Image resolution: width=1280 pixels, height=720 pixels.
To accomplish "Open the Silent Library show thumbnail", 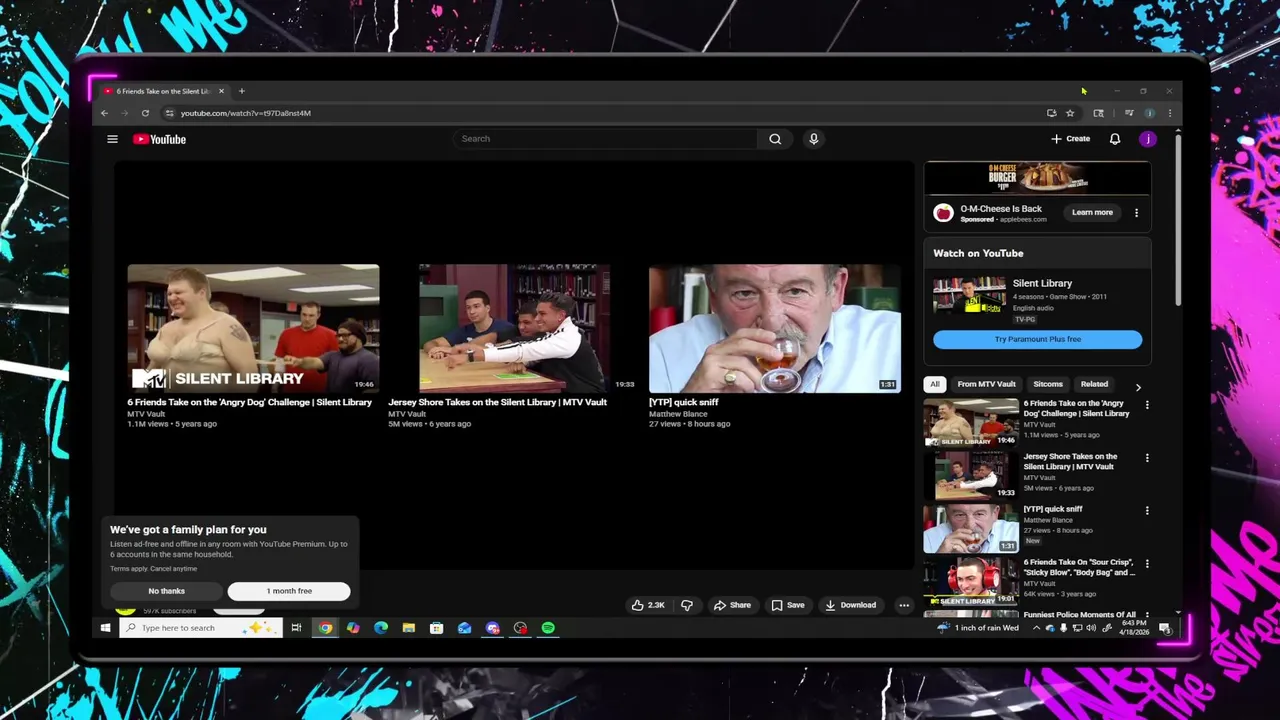I will (969, 297).
